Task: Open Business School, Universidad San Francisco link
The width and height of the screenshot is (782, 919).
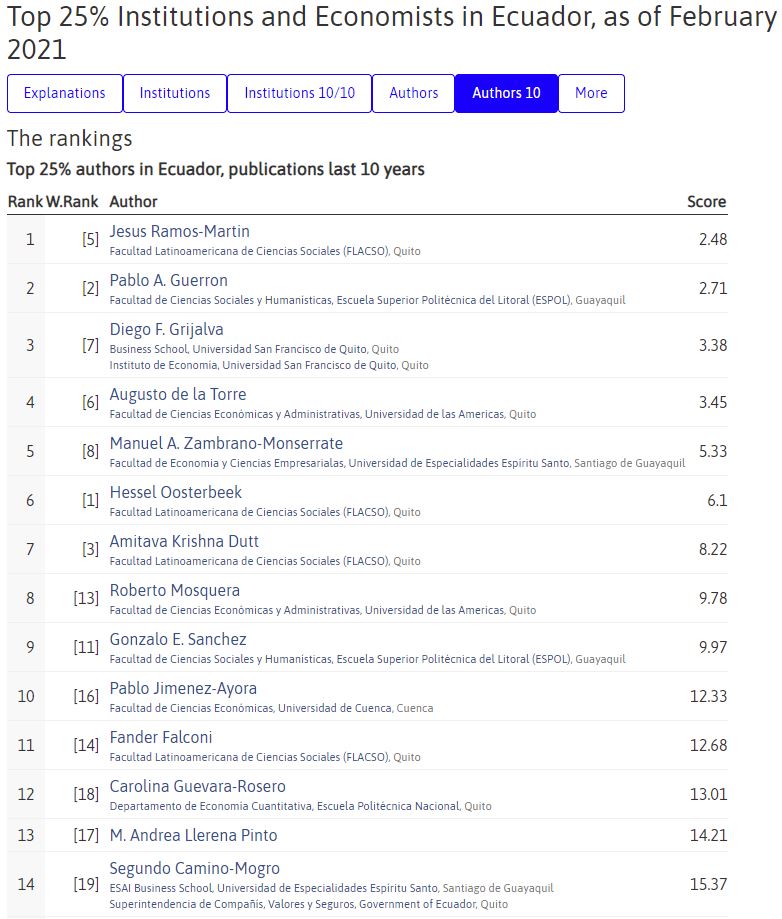Action: [x=239, y=349]
